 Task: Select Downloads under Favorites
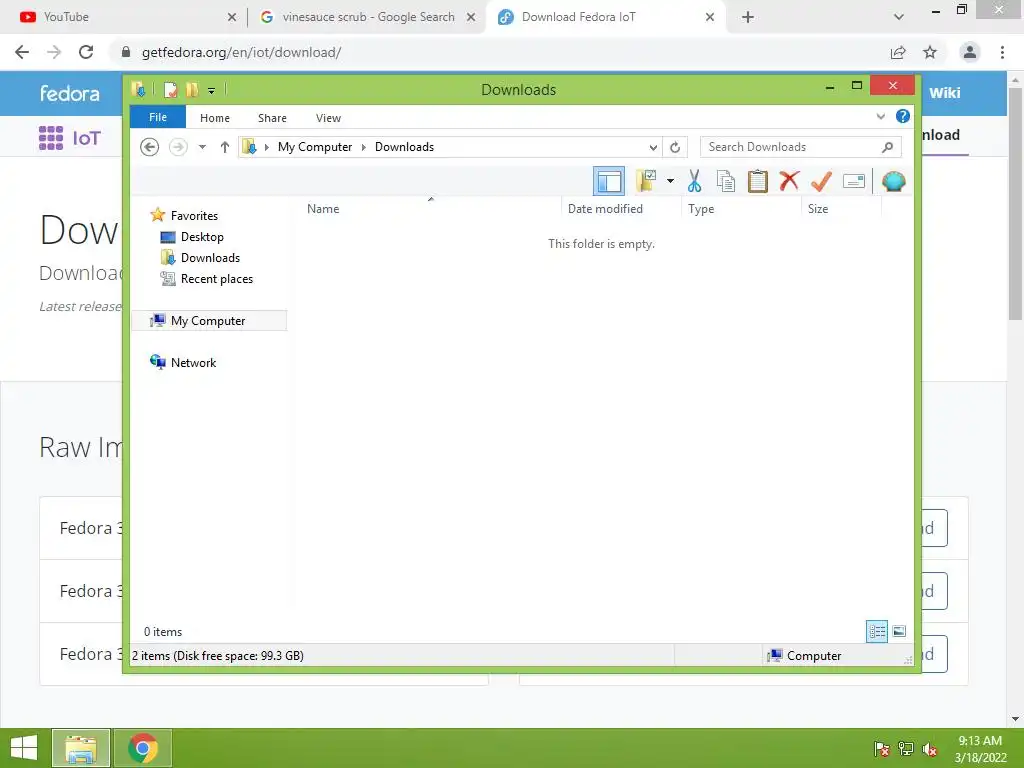coord(210,257)
